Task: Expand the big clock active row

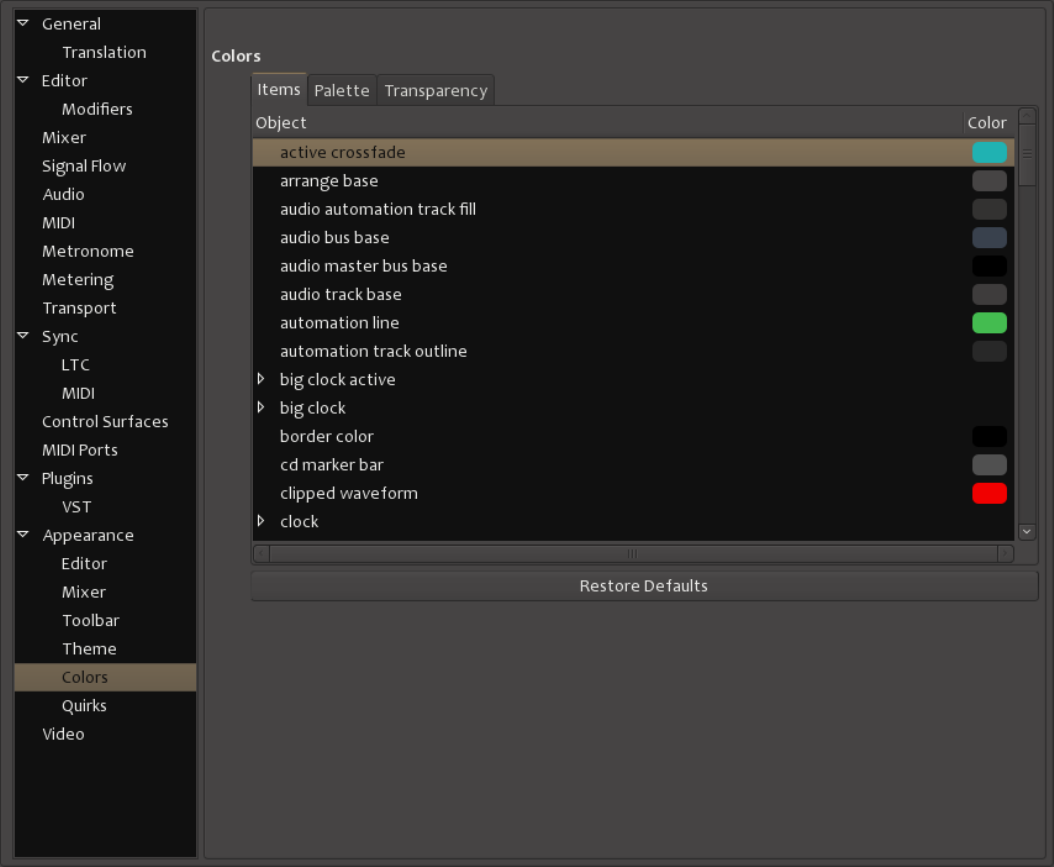Action: click(x=261, y=379)
